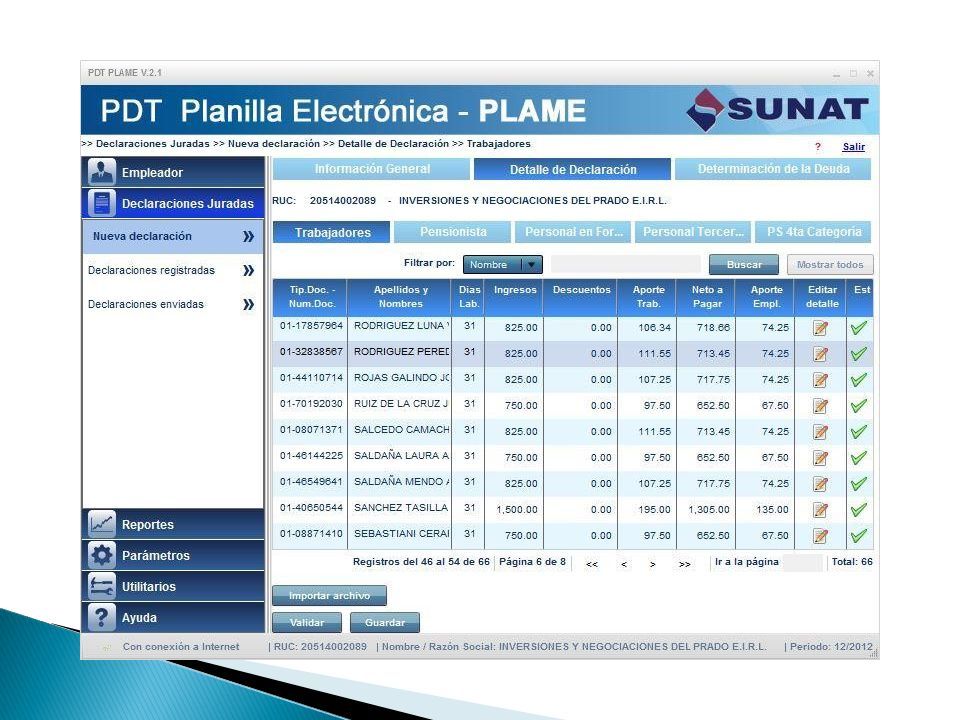This screenshot has height=720, width=960.
Task: Click the Ayuda question mark icon
Action: pos(102,617)
